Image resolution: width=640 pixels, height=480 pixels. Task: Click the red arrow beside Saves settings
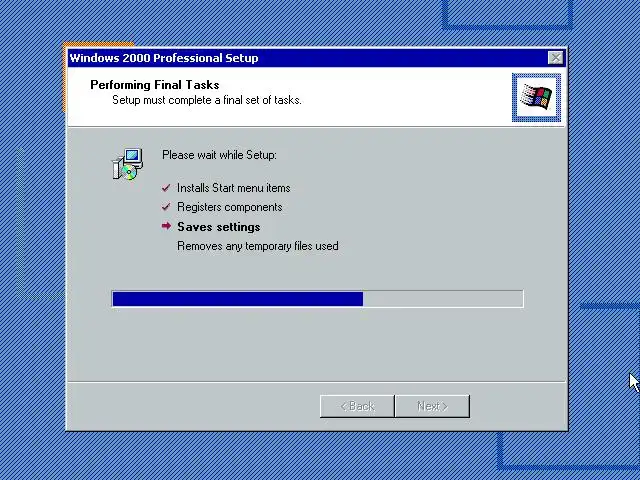coord(166,226)
